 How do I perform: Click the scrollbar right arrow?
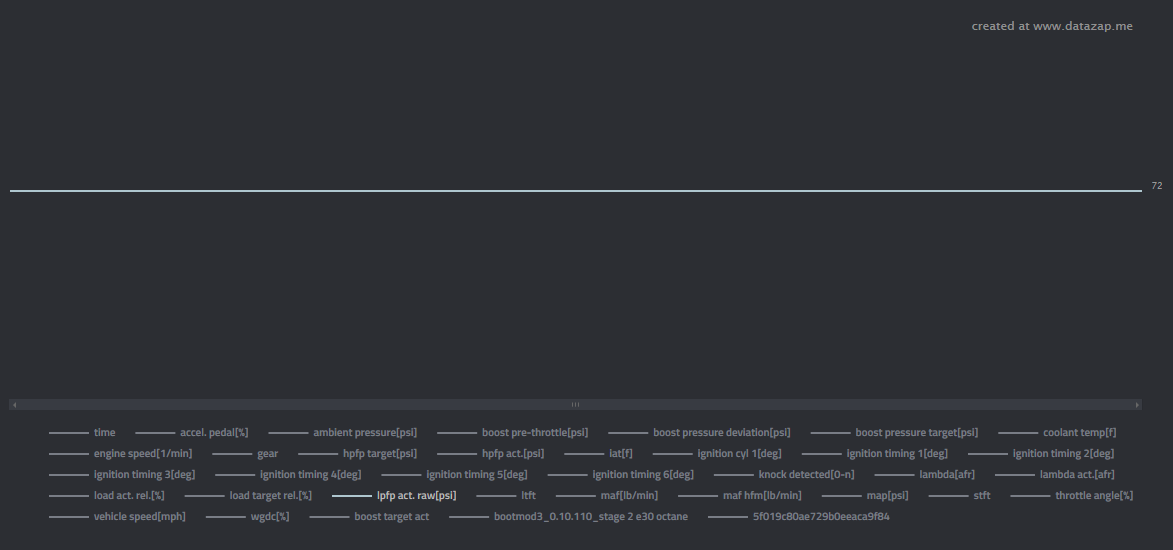coord(1137,405)
